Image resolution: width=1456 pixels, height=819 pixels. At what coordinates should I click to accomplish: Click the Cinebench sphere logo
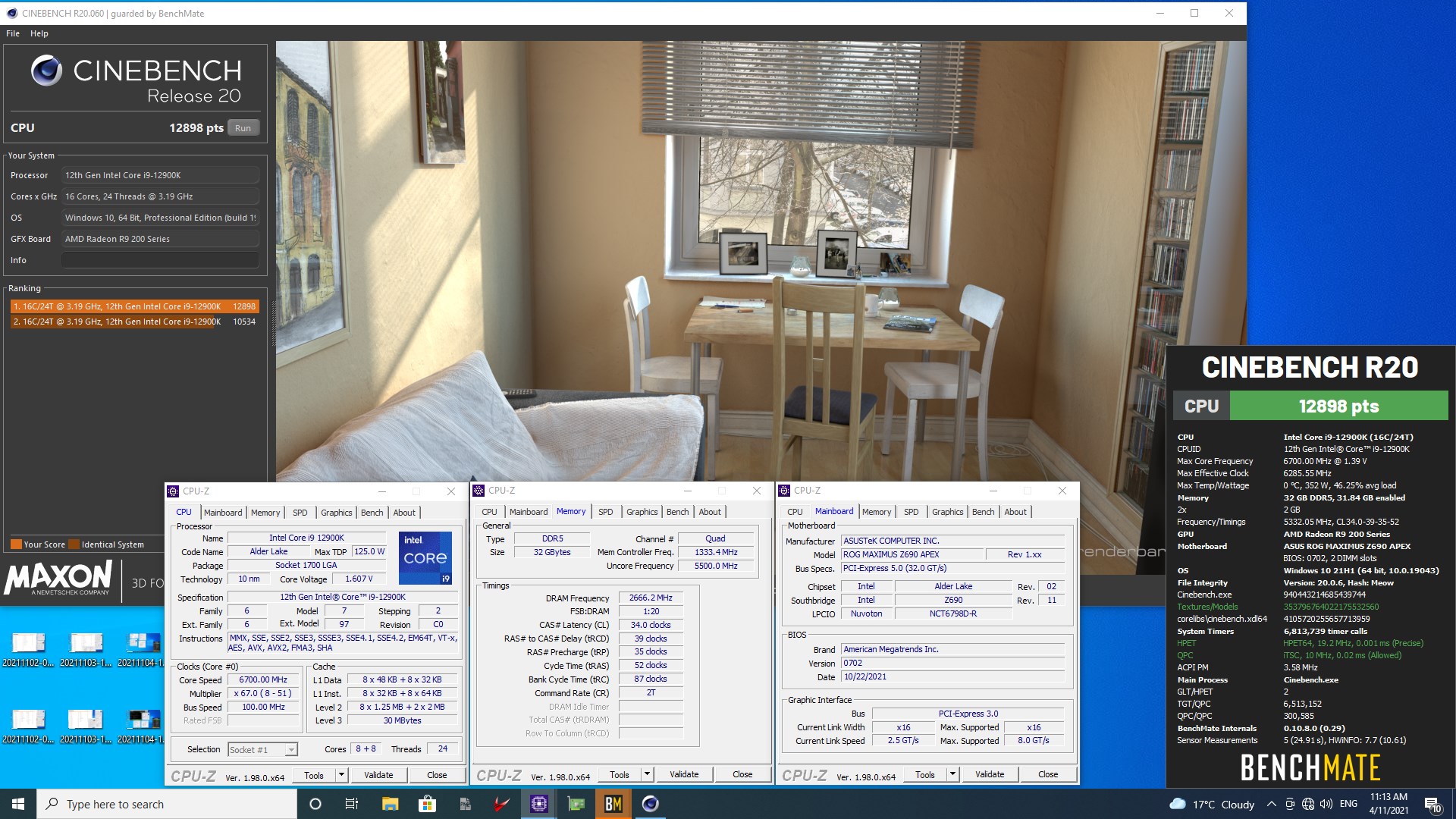tap(46, 71)
